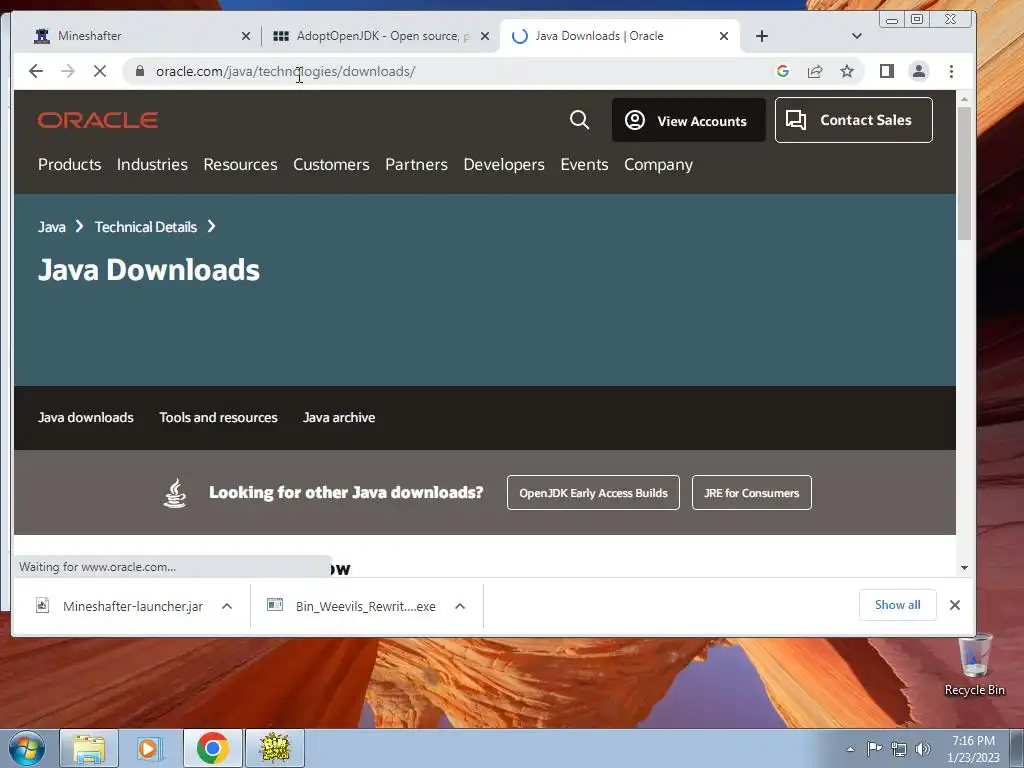Click the View Accounts button

pyautogui.click(x=688, y=120)
